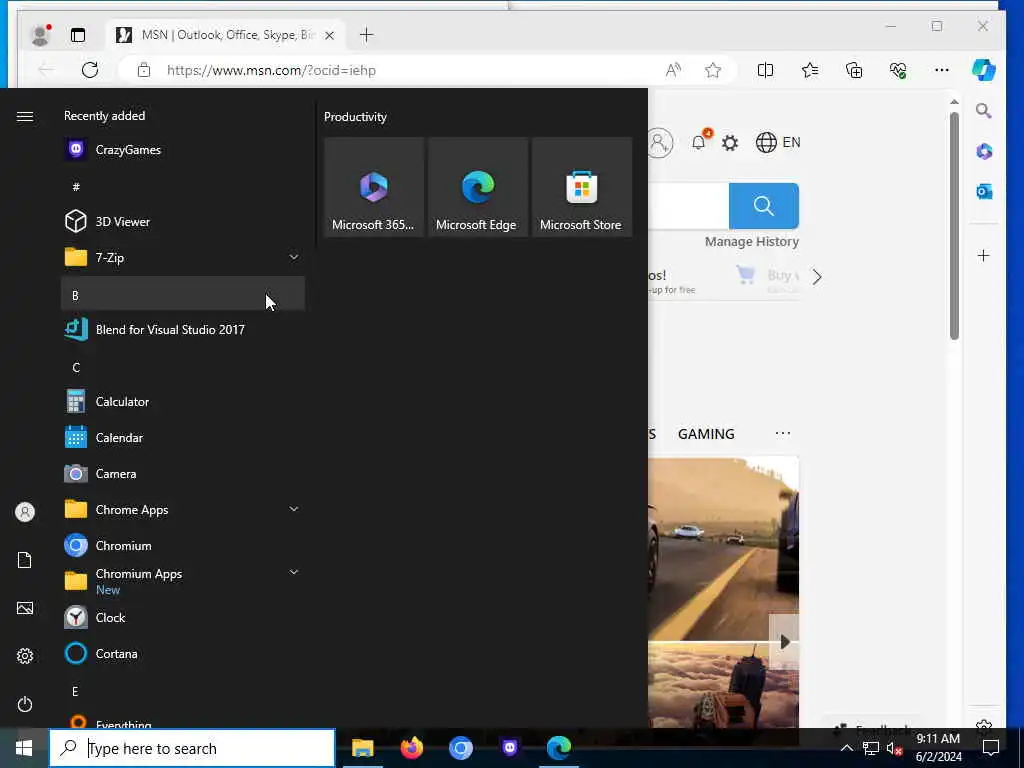1024x768 pixels.
Task: Open Calendar app
Action: [183, 438]
